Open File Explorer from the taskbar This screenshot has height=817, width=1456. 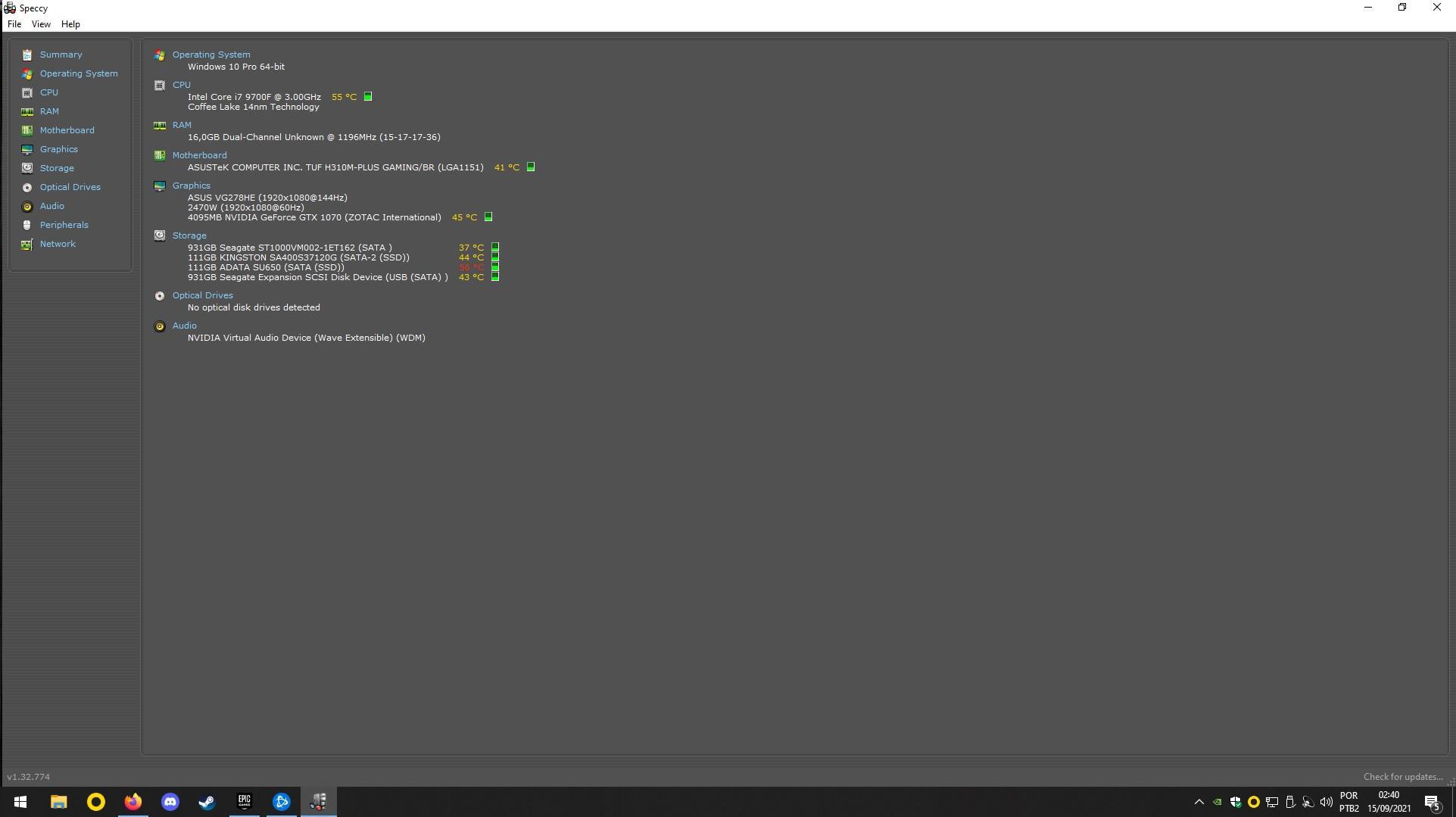point(58,802)
